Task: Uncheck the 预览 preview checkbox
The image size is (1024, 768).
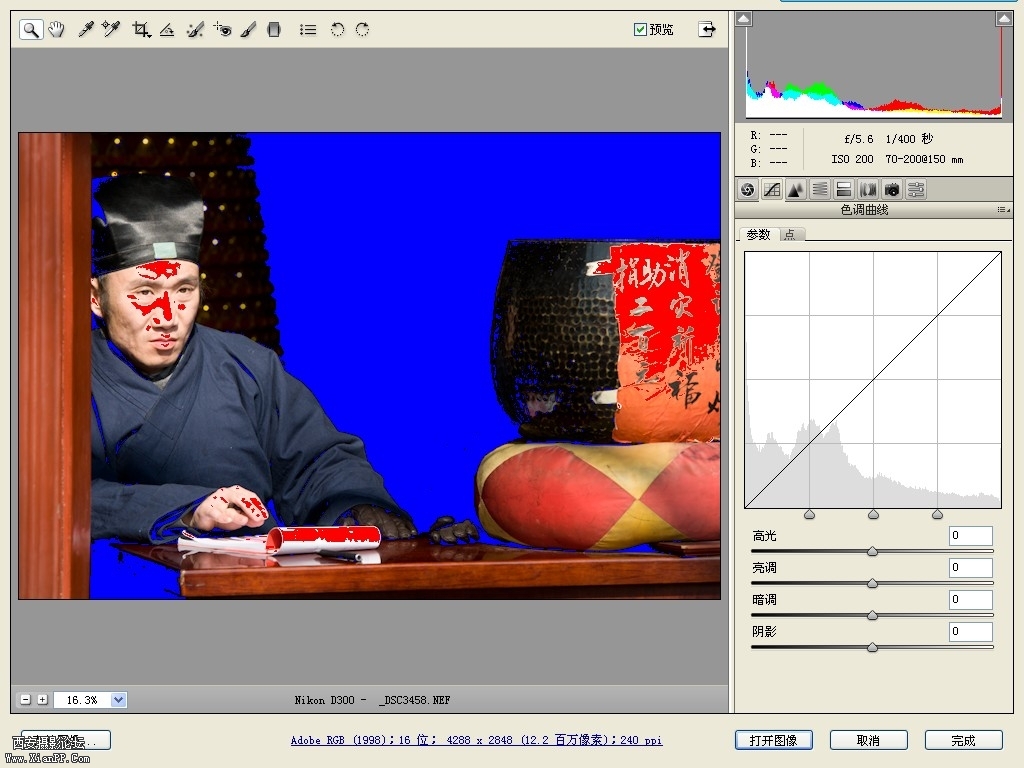Action: [641, 29]
